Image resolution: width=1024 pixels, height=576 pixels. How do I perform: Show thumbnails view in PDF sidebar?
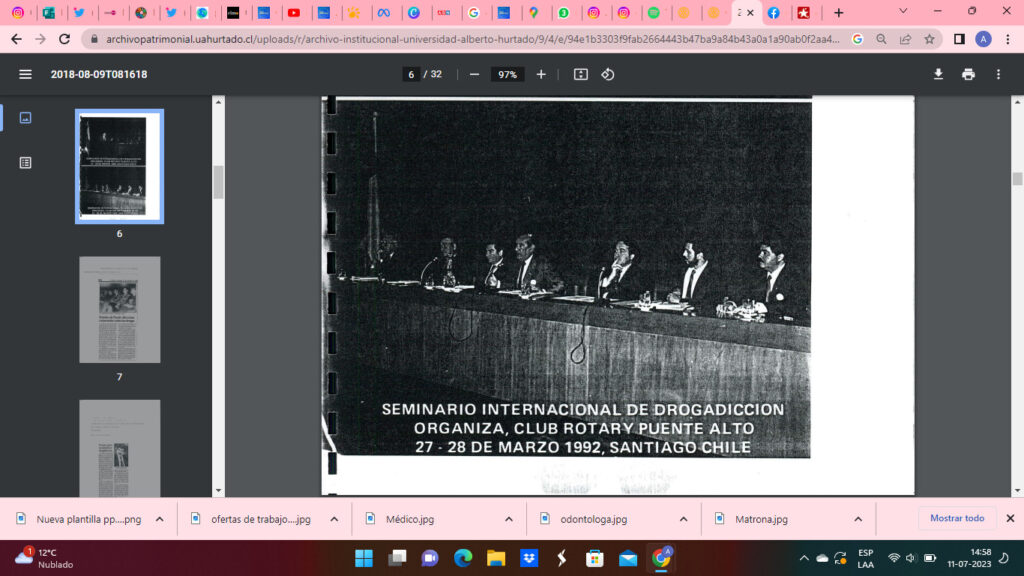[25, 118]
